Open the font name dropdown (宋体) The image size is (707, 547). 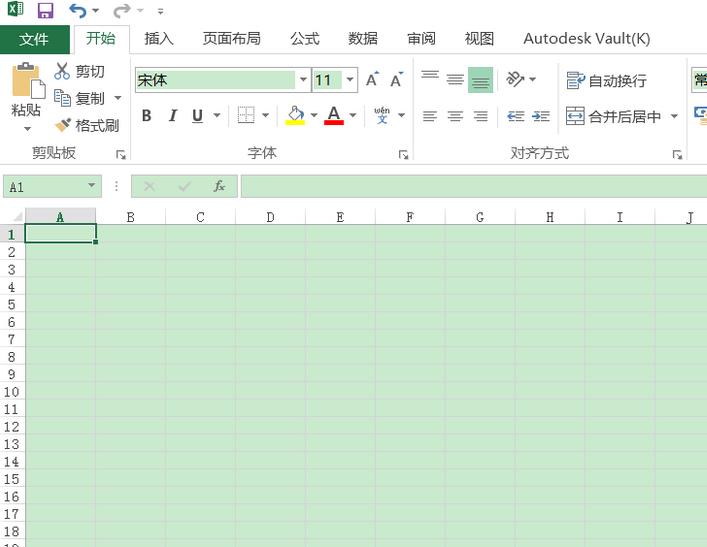(303, 80)
